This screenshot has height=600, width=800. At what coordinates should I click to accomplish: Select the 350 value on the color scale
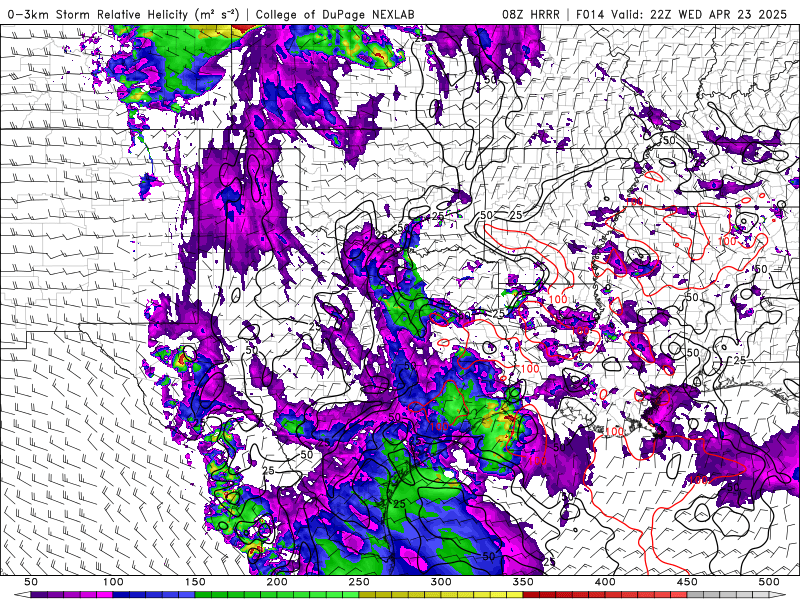click(x=523, y=582)
